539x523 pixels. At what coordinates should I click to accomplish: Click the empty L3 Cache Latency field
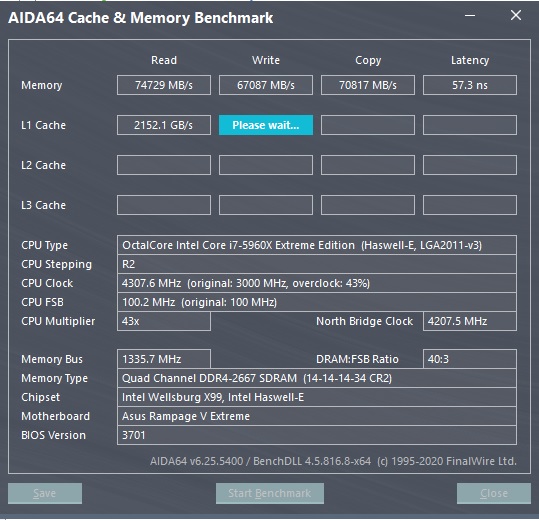coord(470,205)
